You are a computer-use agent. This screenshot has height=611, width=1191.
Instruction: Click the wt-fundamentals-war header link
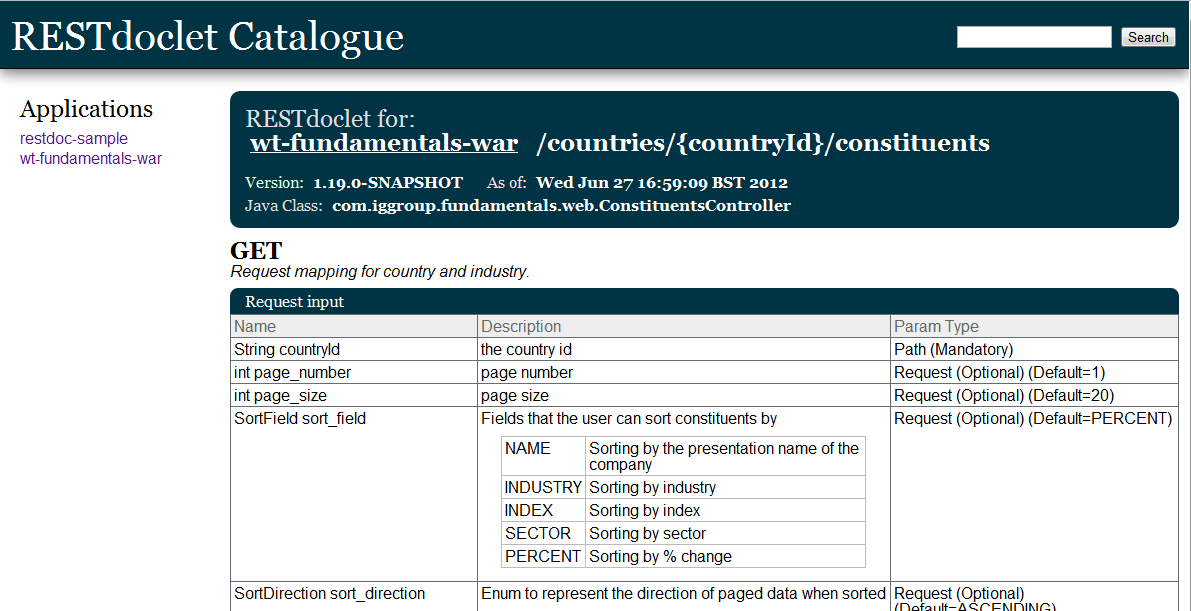pyautogui.click(x=384, y=143)
